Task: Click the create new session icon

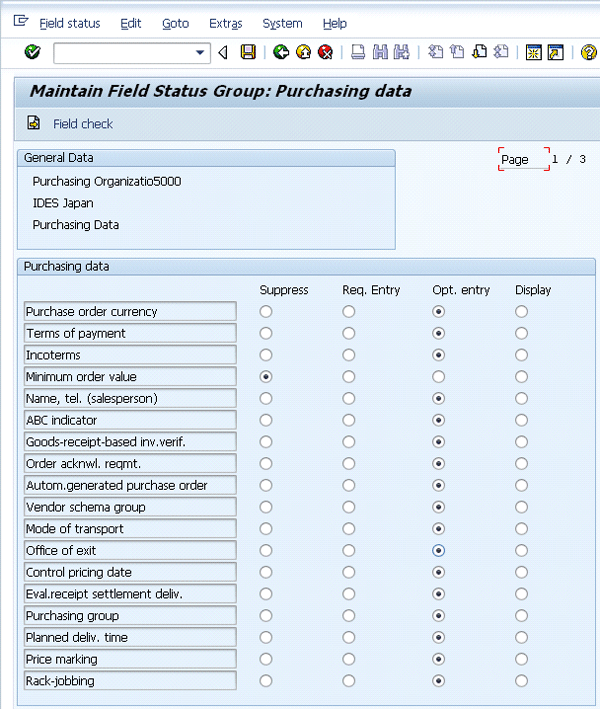Action: 534,52
